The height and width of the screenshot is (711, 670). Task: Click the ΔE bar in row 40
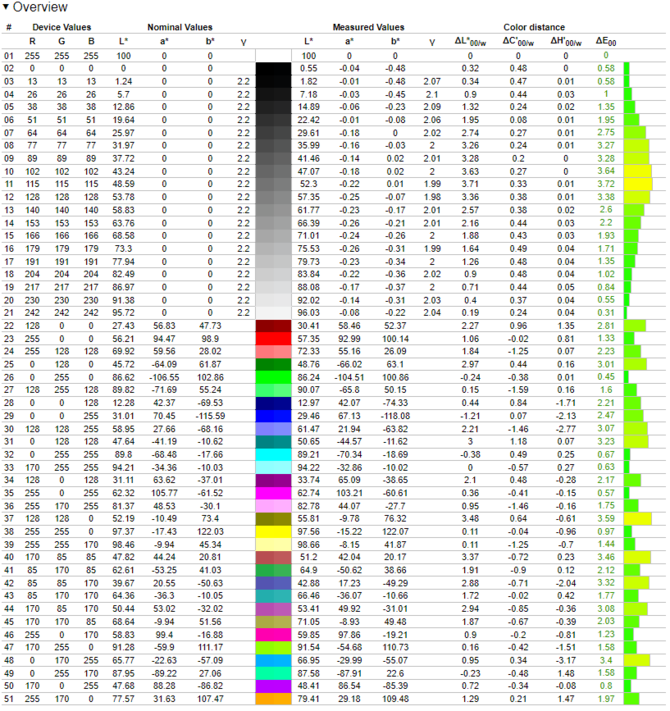pyautogui.click(x=637, y=557)
